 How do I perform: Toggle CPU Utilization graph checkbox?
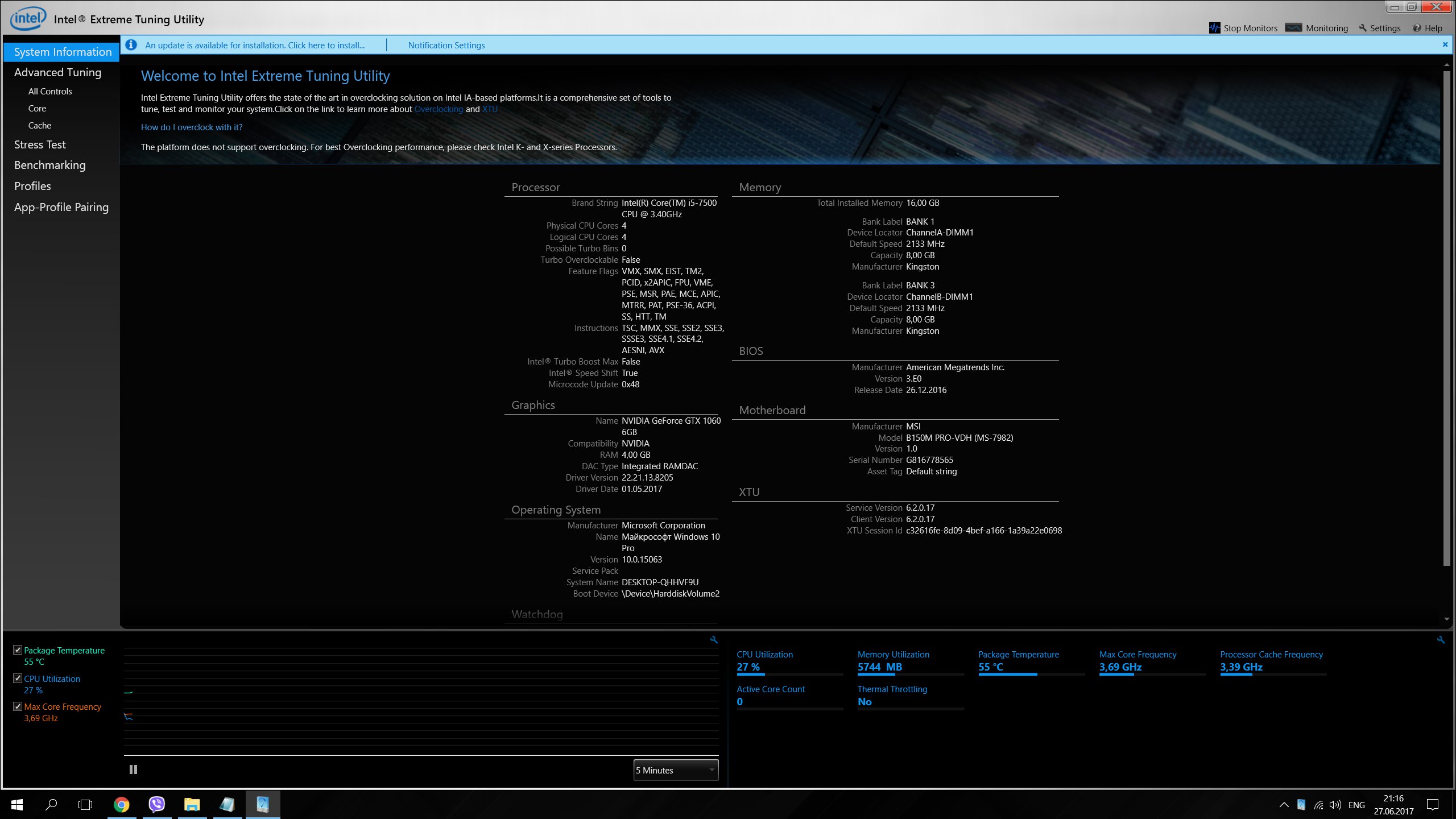click(x=18, y=678)
